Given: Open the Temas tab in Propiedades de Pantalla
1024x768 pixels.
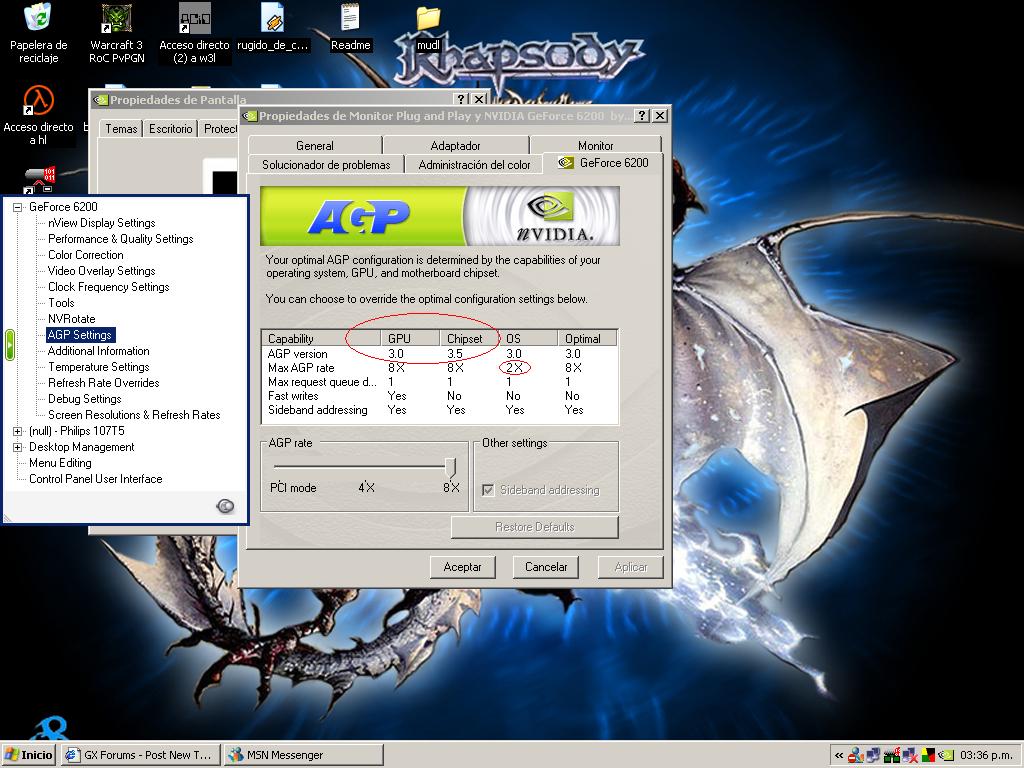Looking at the screenshot, I should click(121, 129).
